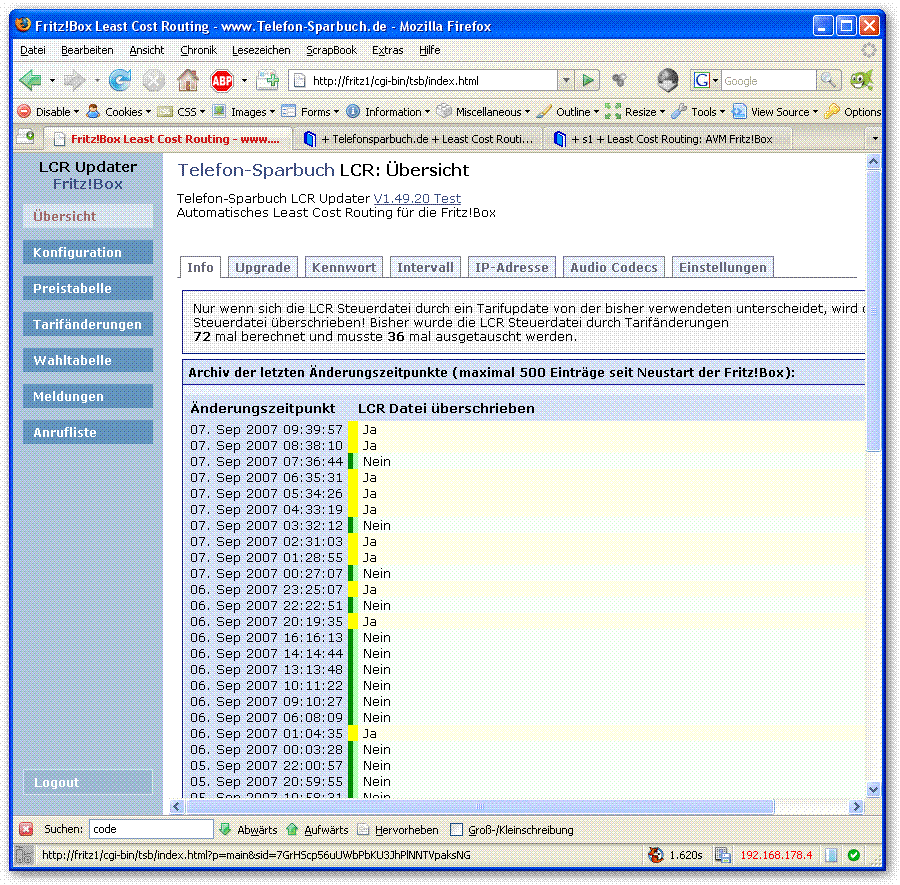Click the vertical scrollbar down arrow
This screenshot has height=885, width=900.
coord(873,790)
